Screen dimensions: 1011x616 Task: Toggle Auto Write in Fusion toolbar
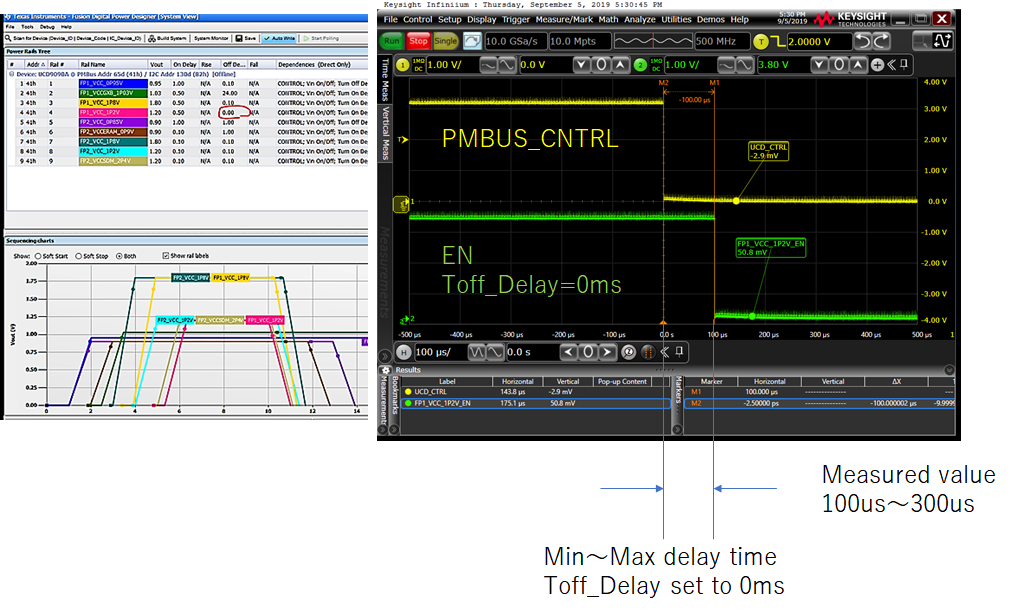[x=279, y=38]
